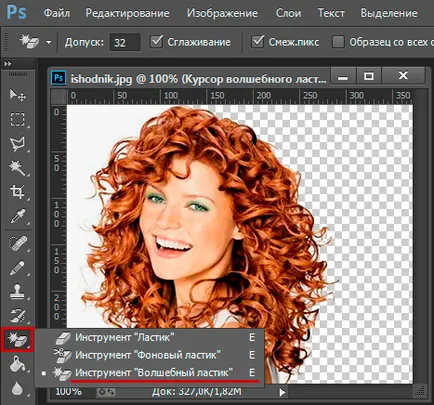Select the Clone Stamp tool
Image resolution: width=434 pixels, height=405 pixels.
[17, 291]
